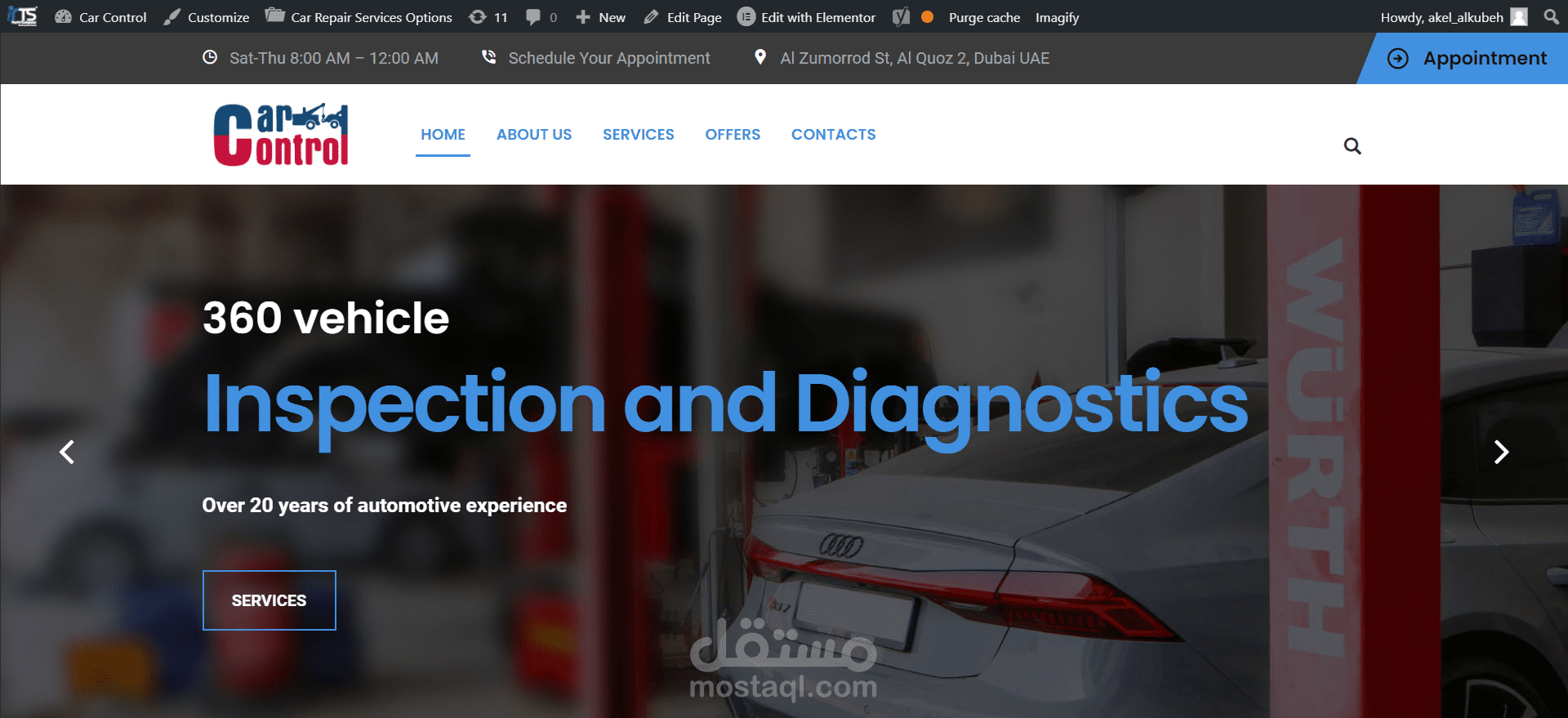Click the Al Zumorrod St address text
Screen dimensions: 1568x718
coord(915,58)
